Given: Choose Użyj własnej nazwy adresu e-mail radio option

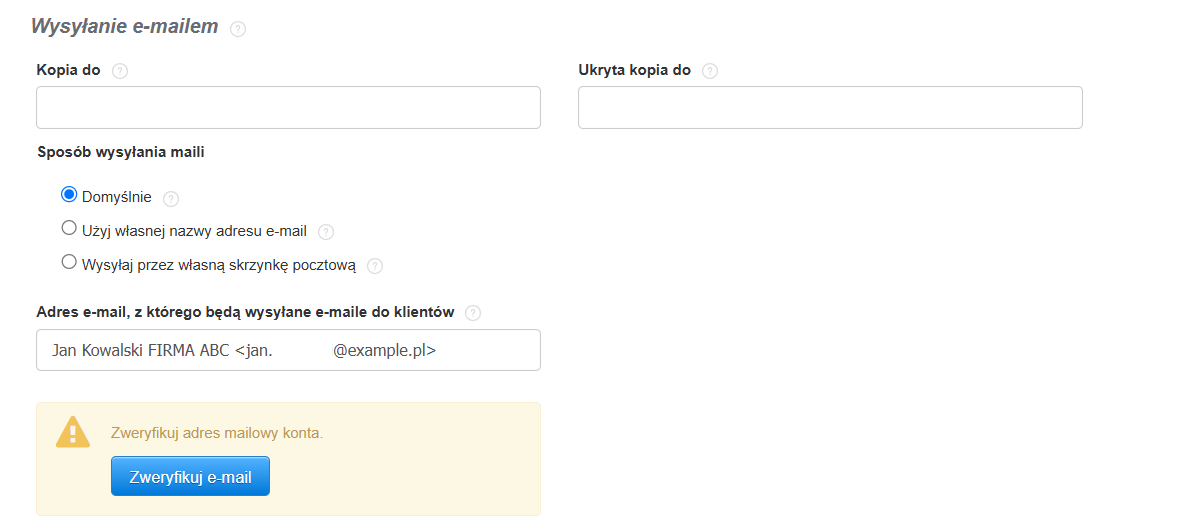Looking at the screenshot, I should tap(69, 228).
